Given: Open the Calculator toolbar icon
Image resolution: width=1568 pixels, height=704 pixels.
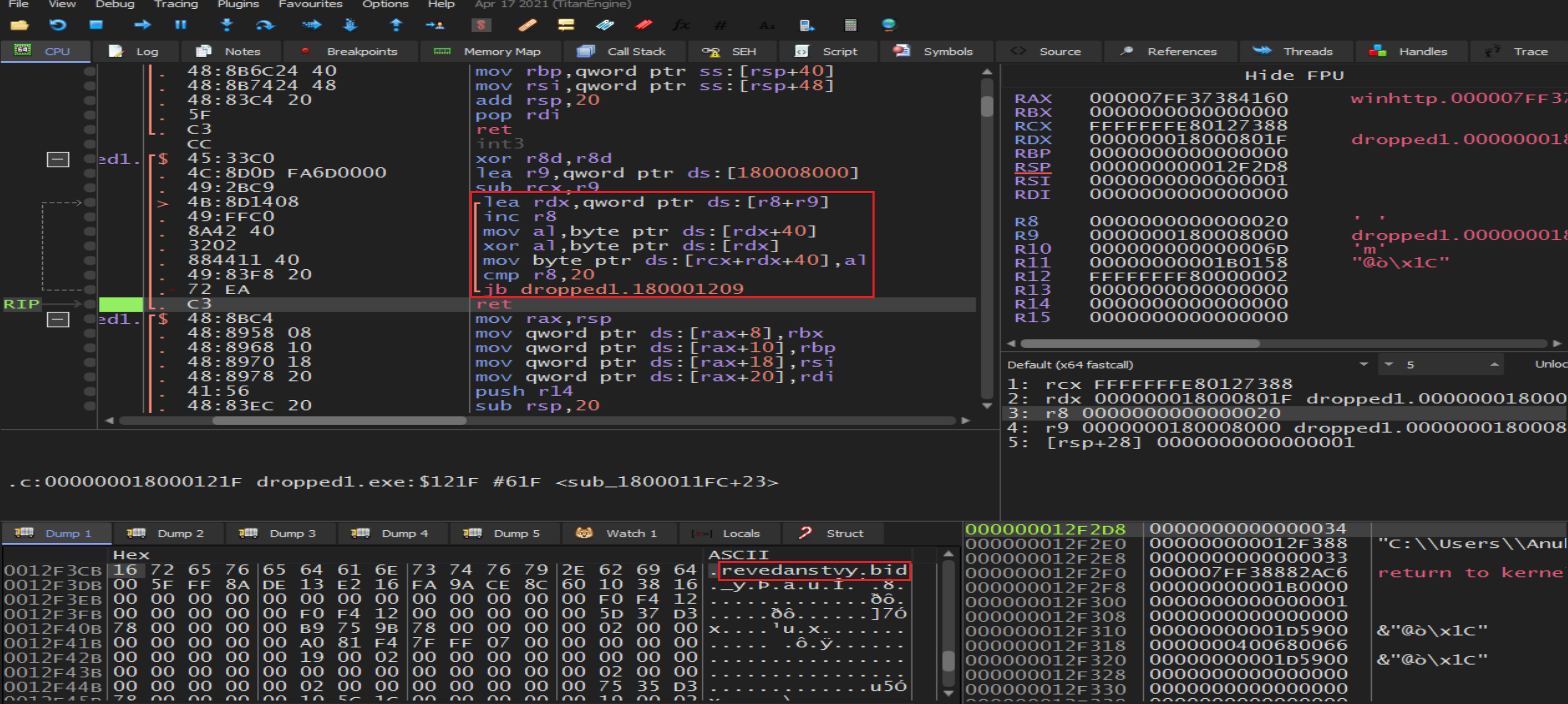Looking at the screenshot, I should (851, 25).
